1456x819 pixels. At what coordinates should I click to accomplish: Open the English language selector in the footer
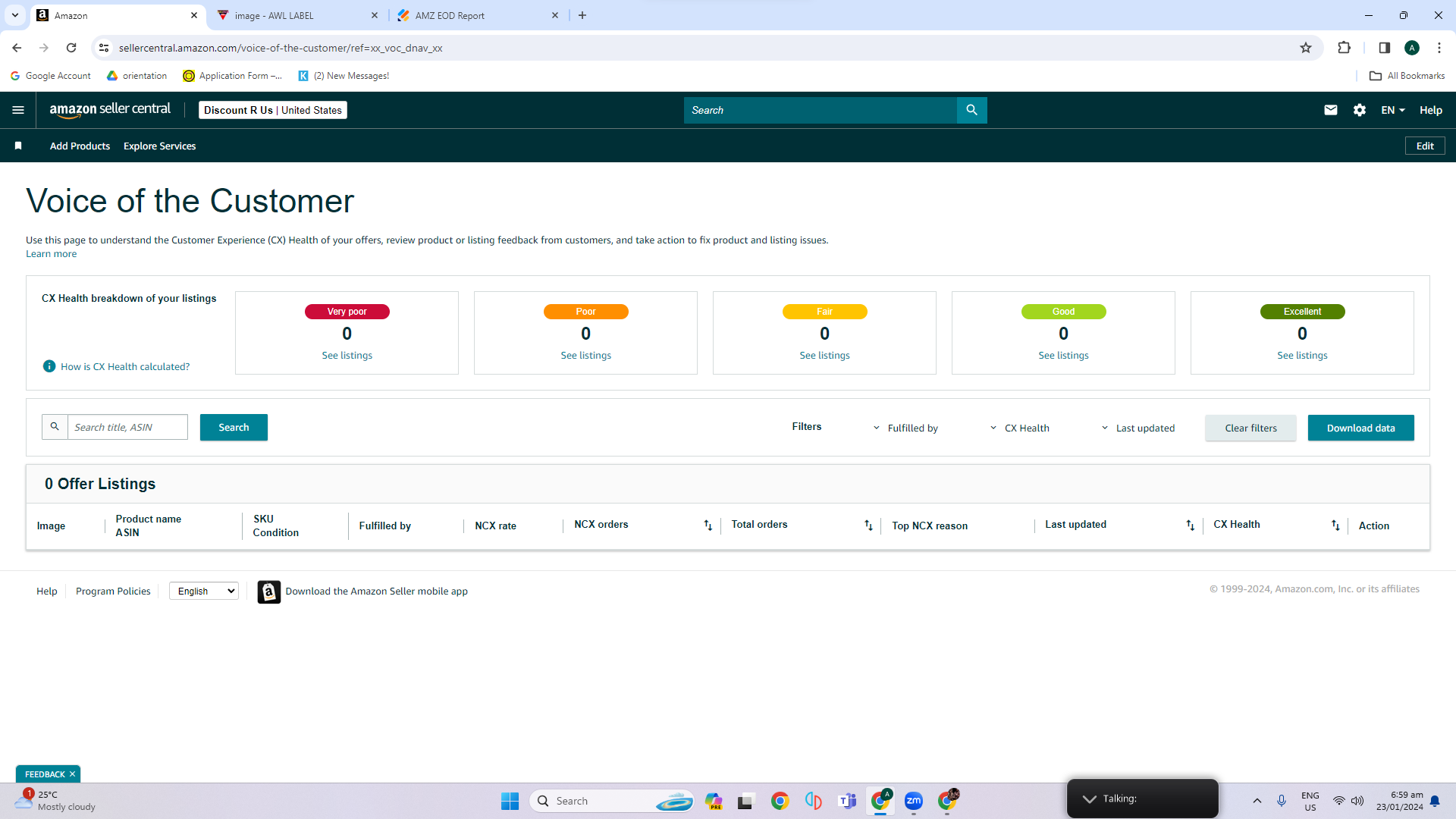pos(204,591)
